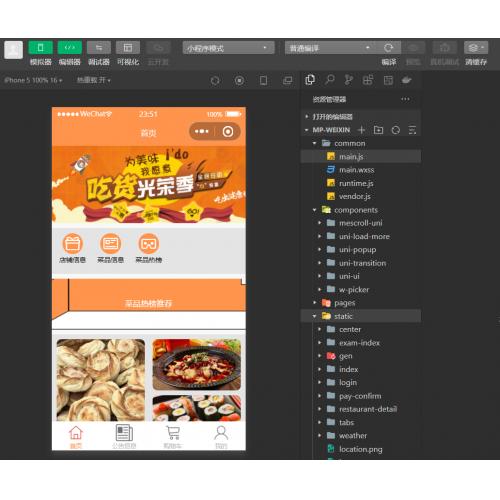Toggle the 可视化 visual panel button
The height and width of the screenshot is (500, 500).
point(128,48)
